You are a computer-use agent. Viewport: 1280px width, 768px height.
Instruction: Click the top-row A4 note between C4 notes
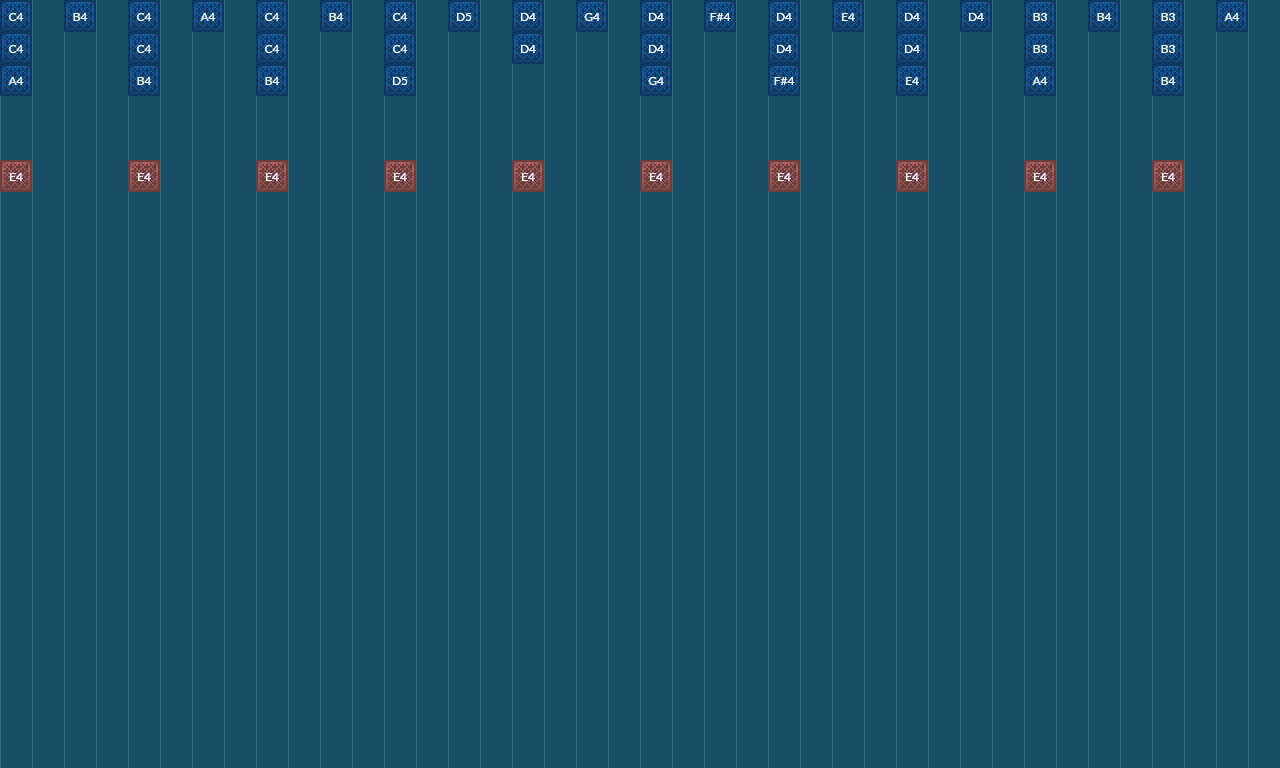click(208, 16)
